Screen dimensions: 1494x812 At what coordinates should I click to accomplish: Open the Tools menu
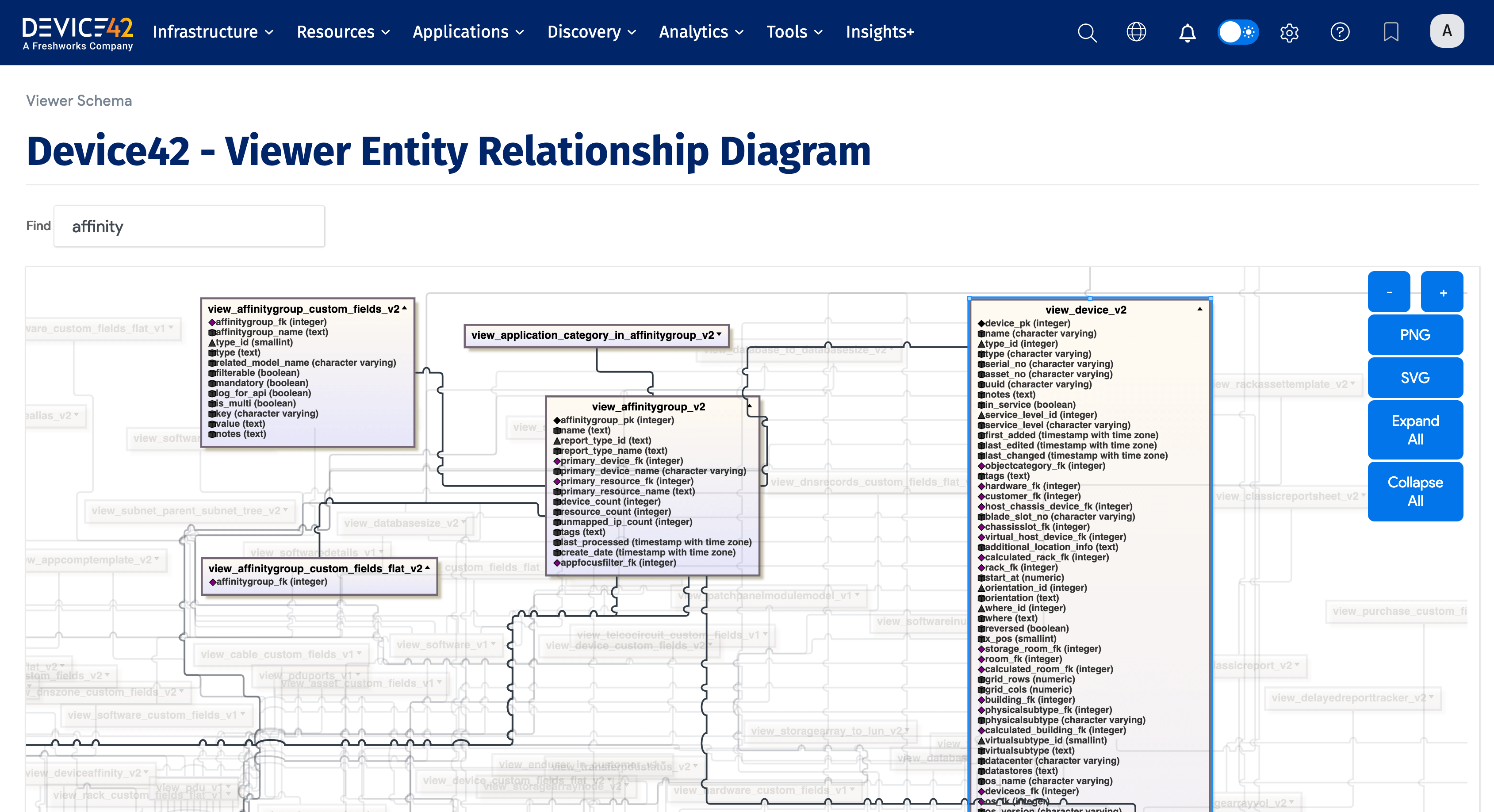coord(795,32)
